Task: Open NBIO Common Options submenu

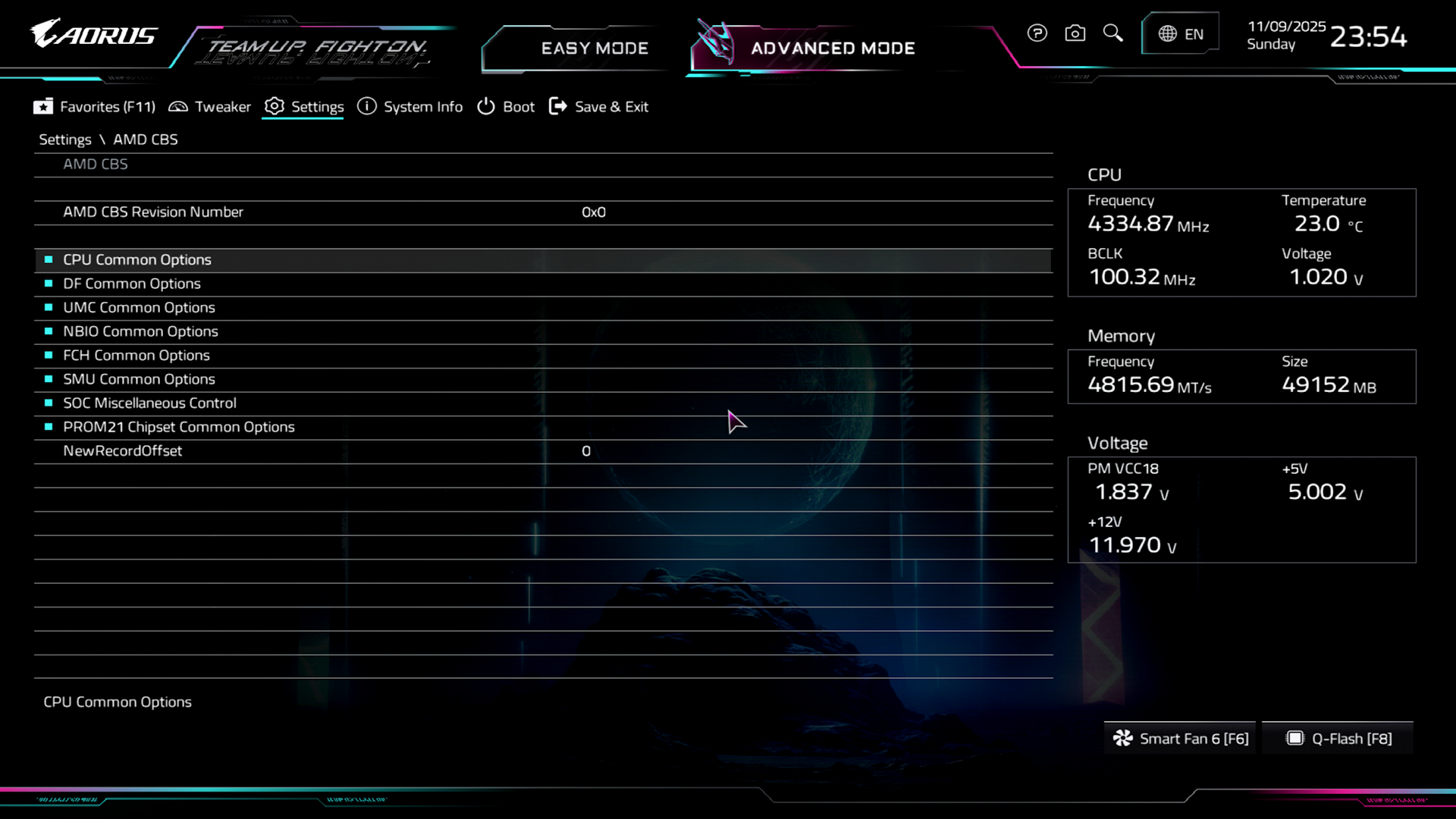Action: point(140,331)
